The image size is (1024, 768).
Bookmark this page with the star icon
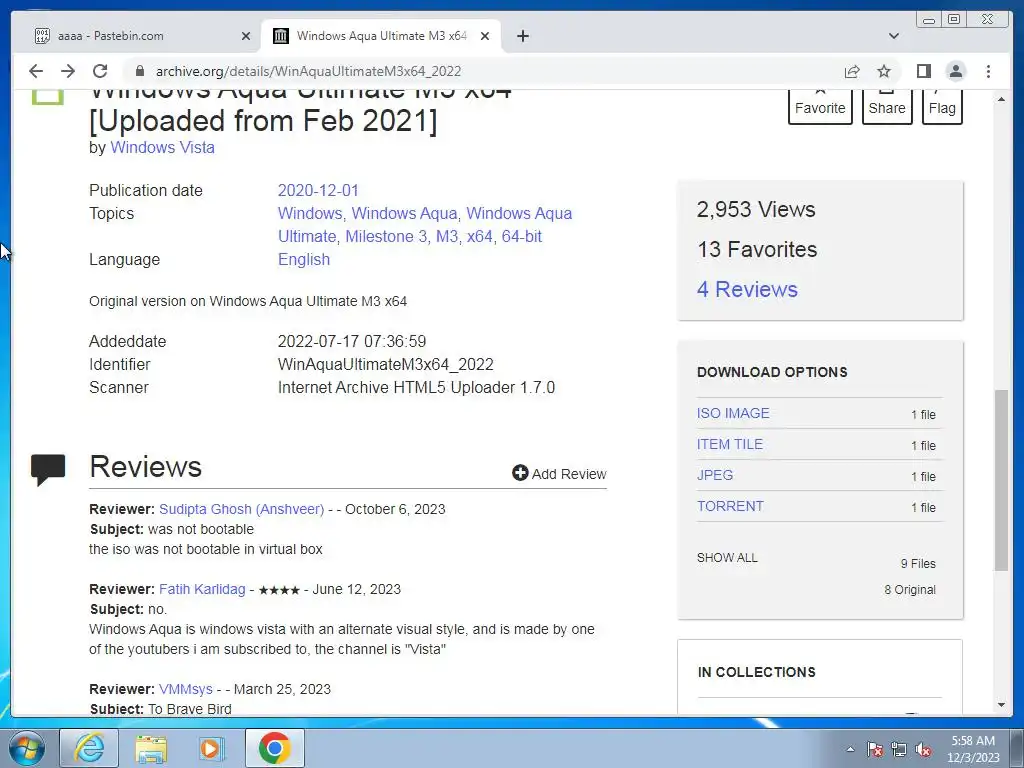(884, 71)
